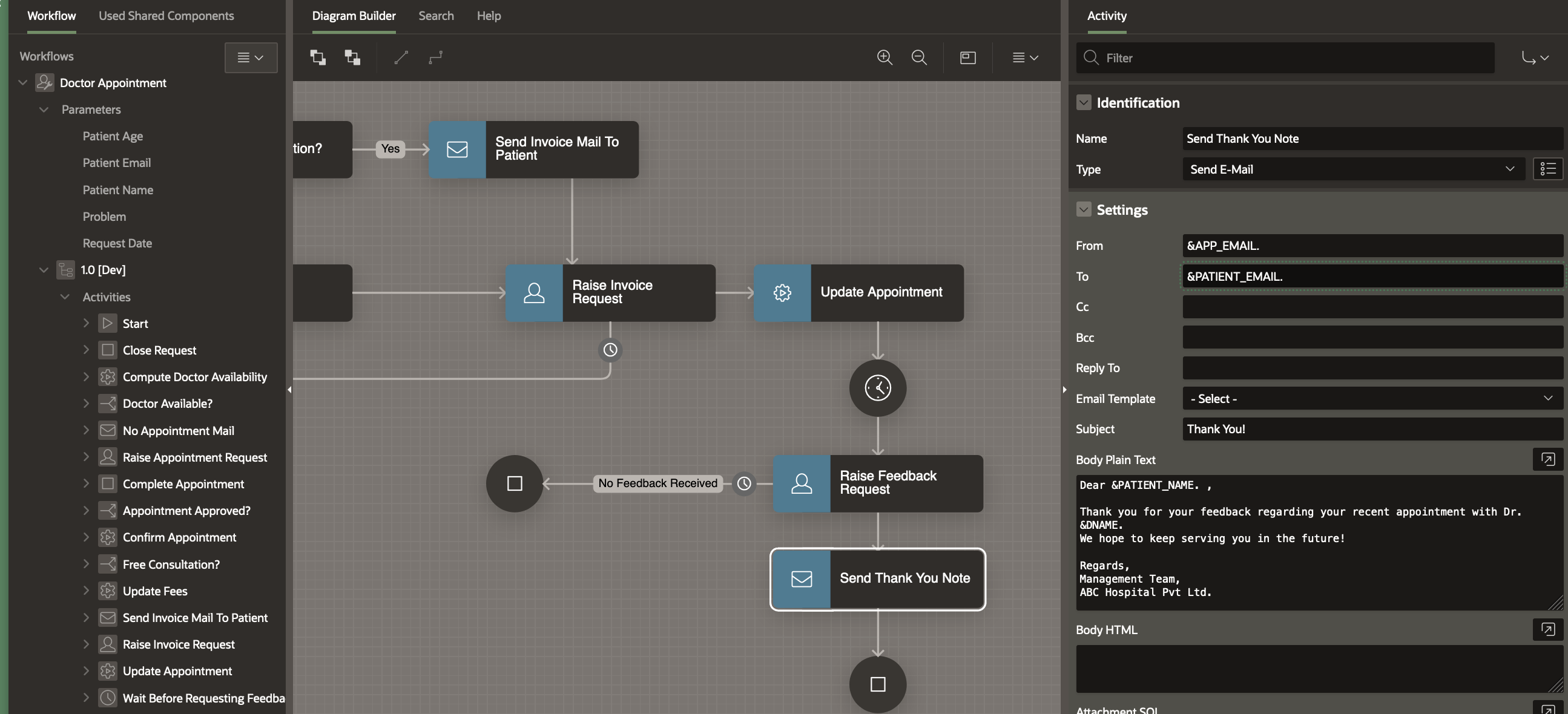Screen dimensions: 1568x714
Task: Select the Patient Email parameter
Action: (x=116, y=163)
